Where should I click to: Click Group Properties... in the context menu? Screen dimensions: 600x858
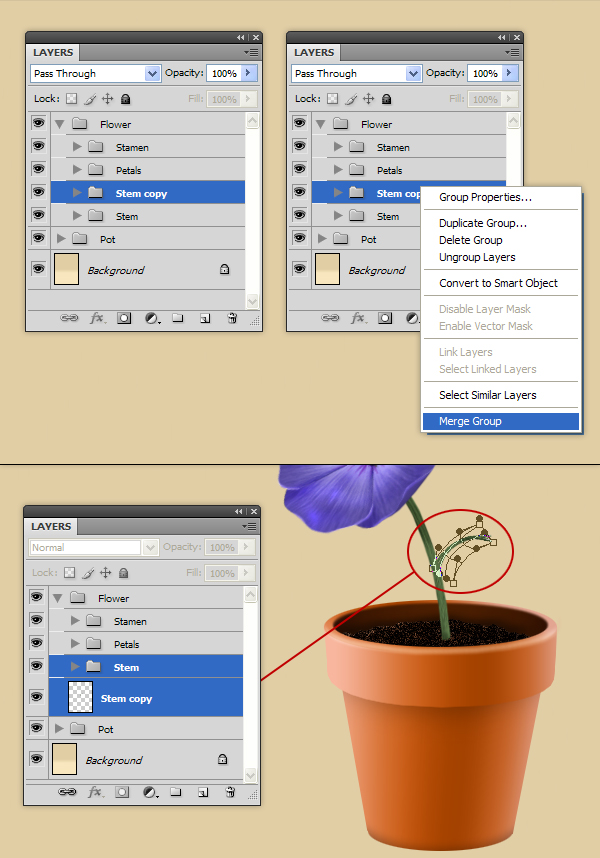click(x=485, y=197)
